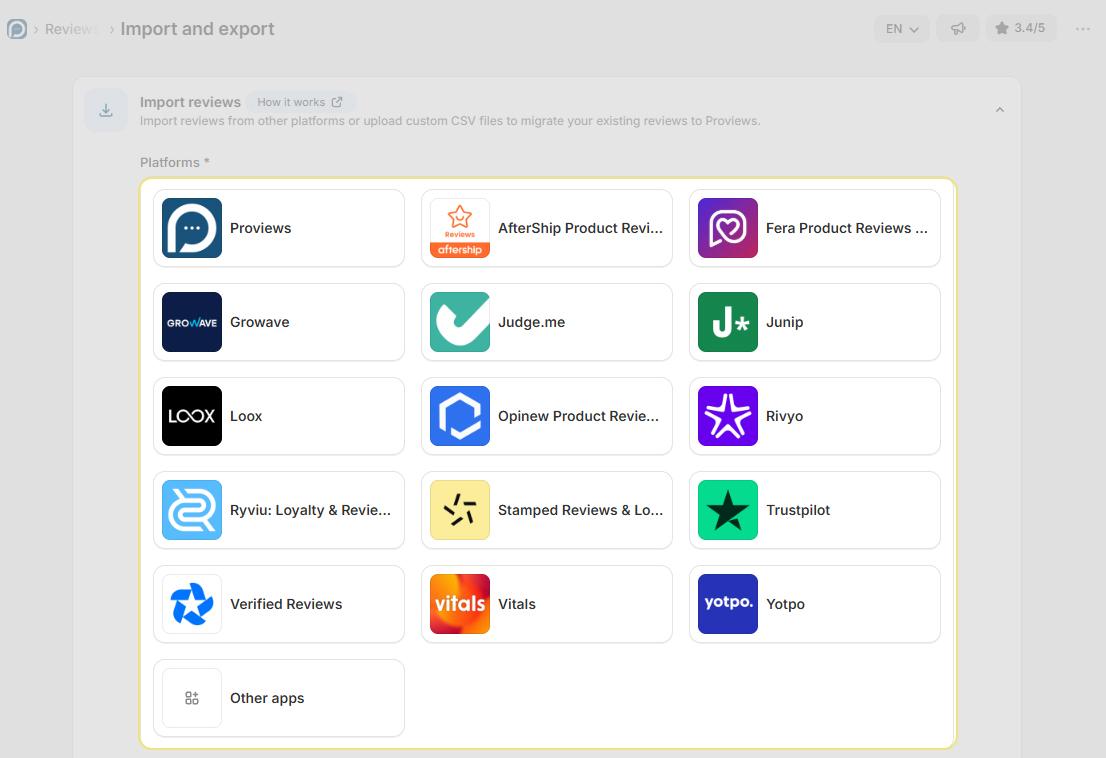Click the 3.4/5 star rating button
Image resolution: width=1106 pixels, height=758 pixels.
(x=1021, y=28)
